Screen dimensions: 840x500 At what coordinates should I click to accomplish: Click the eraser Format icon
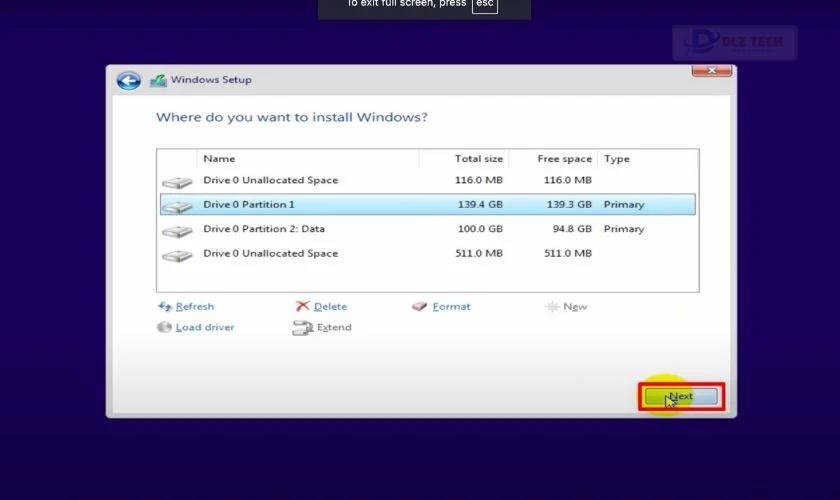coord(419,306)
